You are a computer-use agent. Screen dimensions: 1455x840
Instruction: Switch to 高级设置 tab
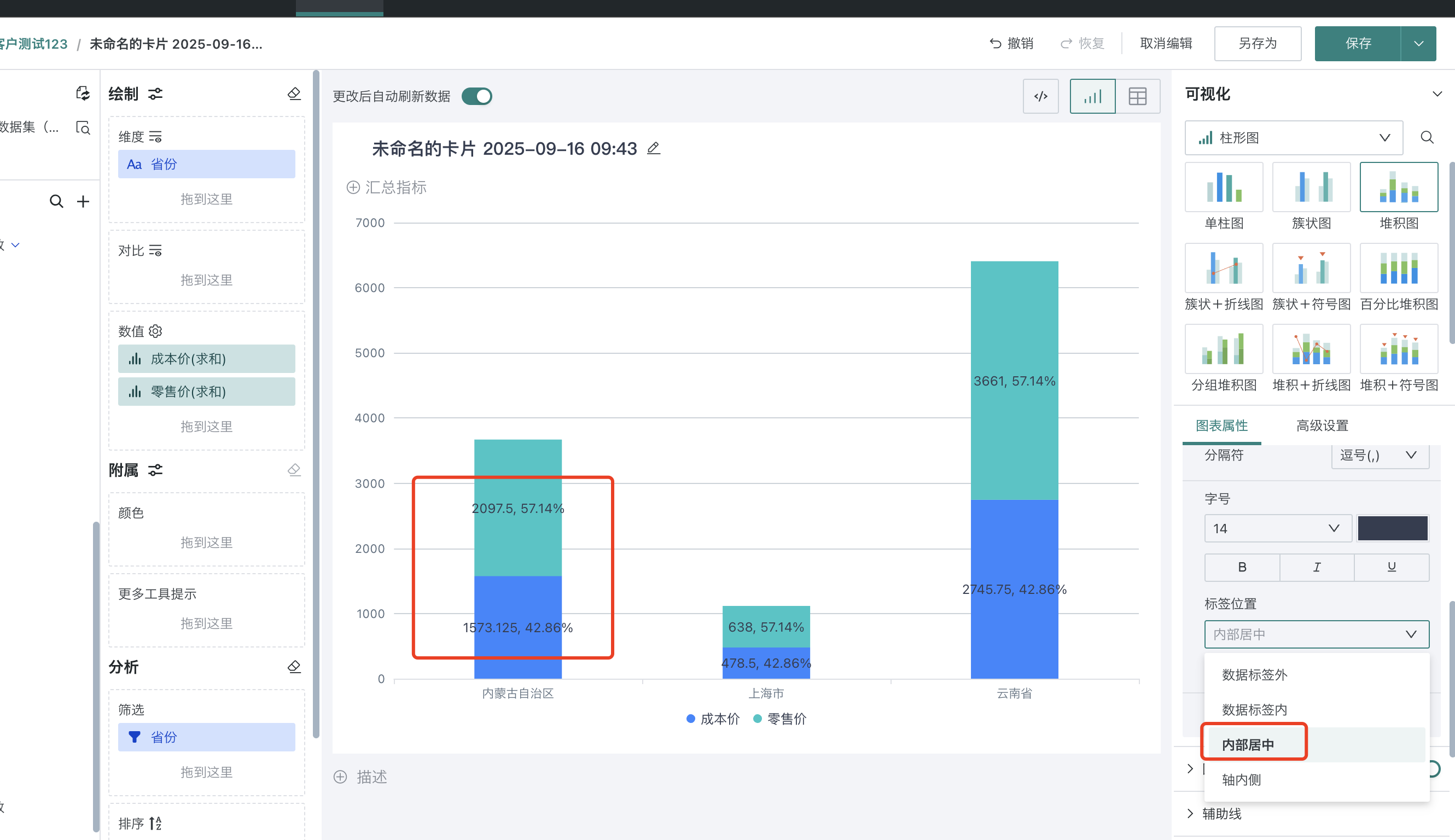coord(1322,426)
